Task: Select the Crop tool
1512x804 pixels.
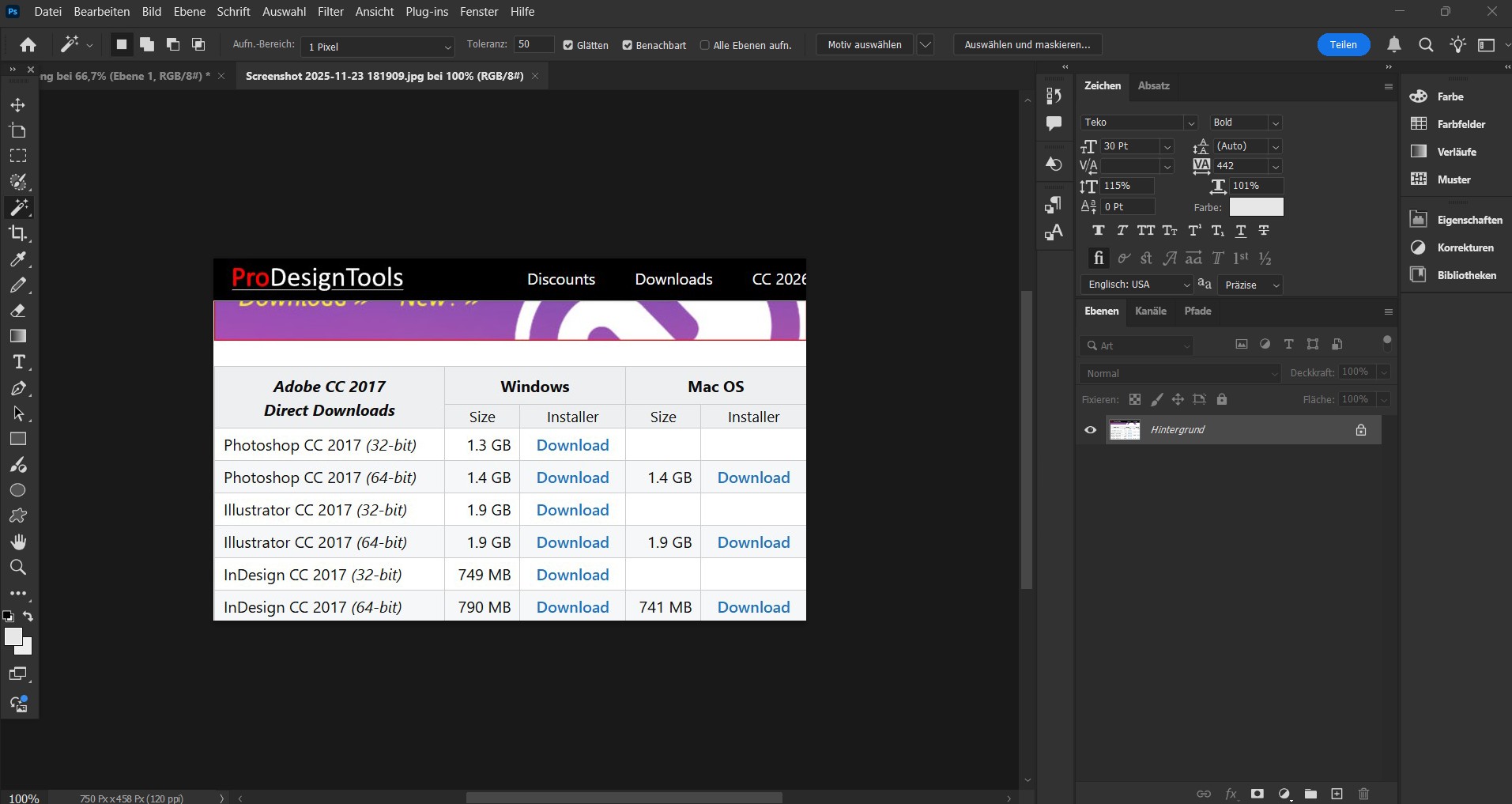Action: [17, 233]
